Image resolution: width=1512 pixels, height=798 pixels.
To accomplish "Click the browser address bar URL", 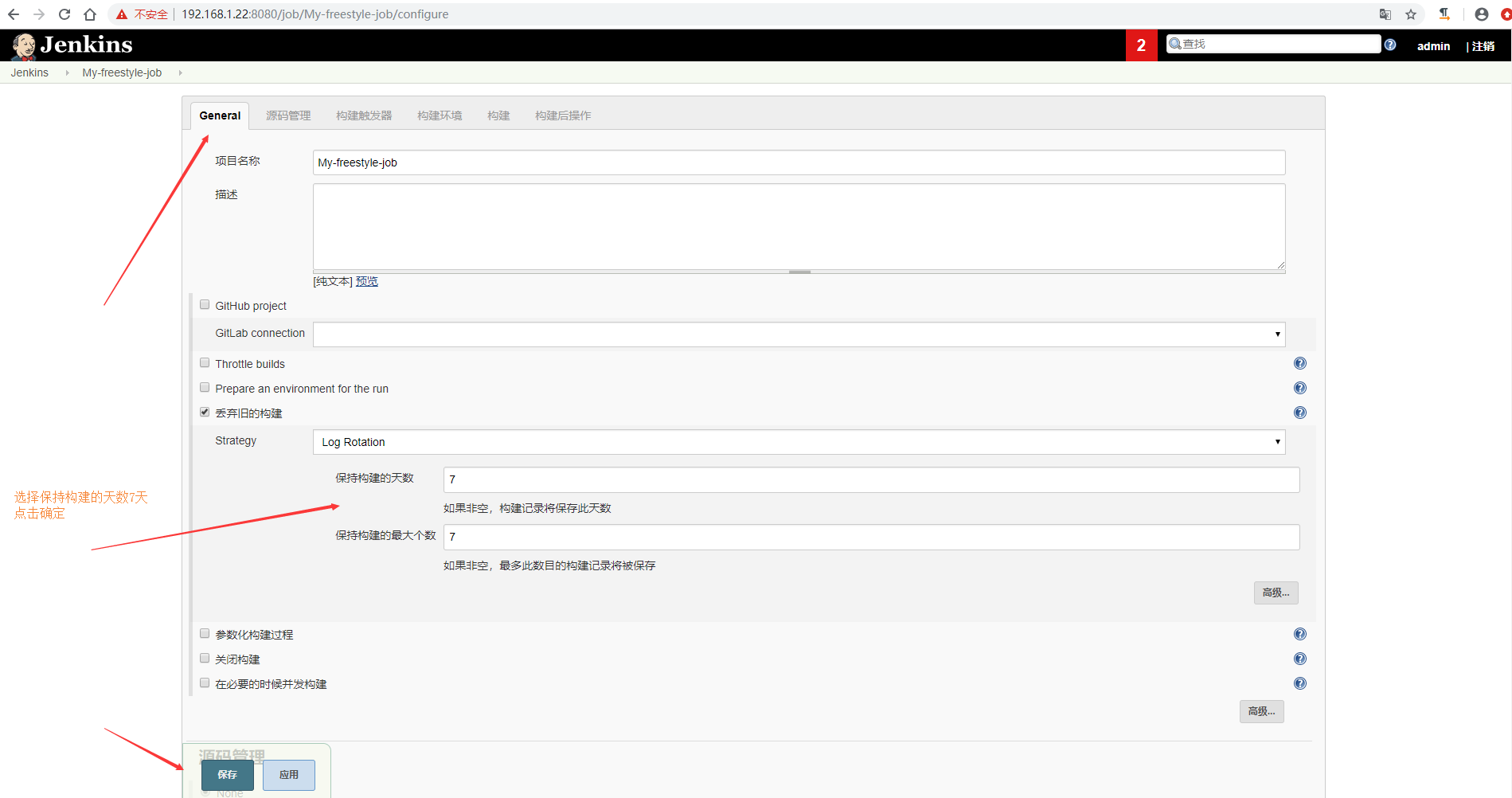I will [315, 14].
